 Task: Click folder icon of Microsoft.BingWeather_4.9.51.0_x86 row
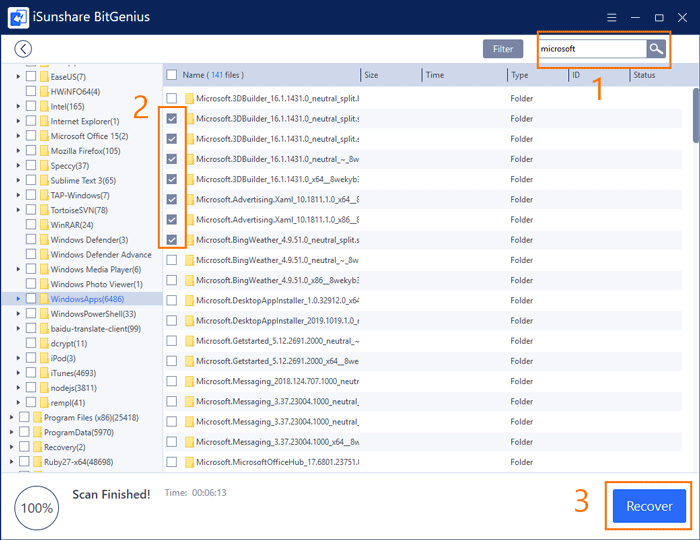click(x=189, y=280)
